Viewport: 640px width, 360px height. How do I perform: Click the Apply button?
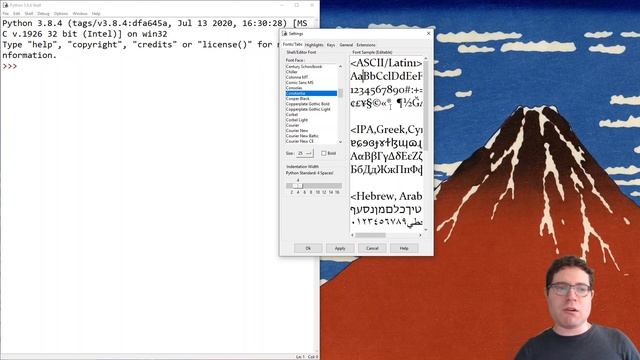(x=340, y=248)
